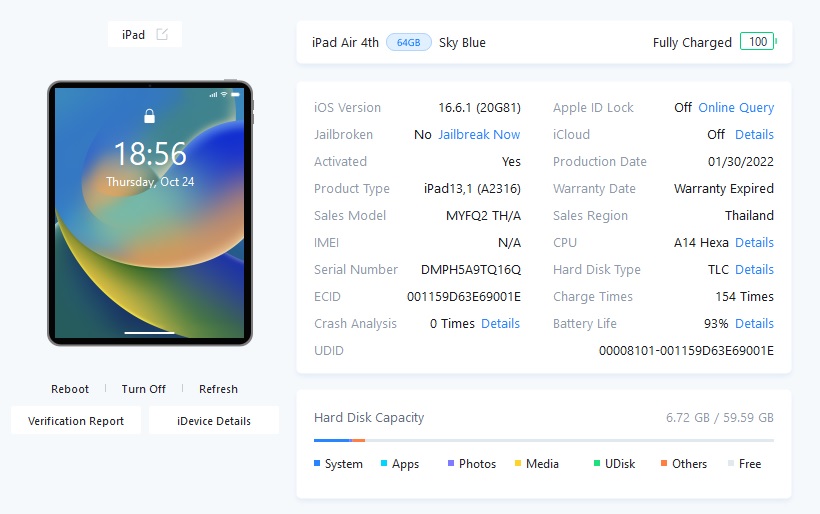Click the IMEI value N/A
The height and width of the screenshot is (514, 820).
509,243
